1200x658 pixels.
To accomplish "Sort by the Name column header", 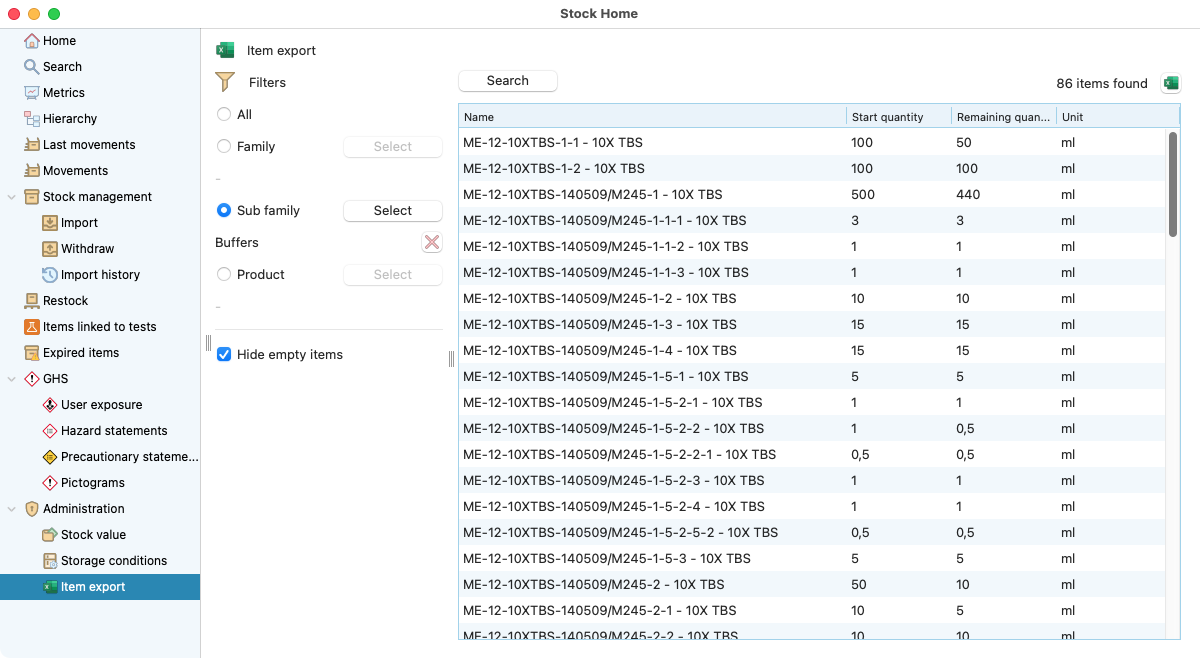I will (652, 117).
